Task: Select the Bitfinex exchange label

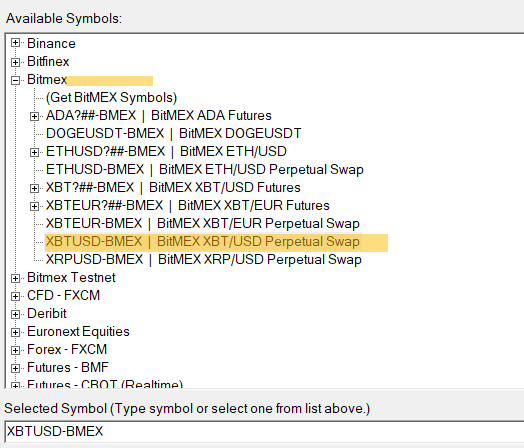Action: click(48, 61)
